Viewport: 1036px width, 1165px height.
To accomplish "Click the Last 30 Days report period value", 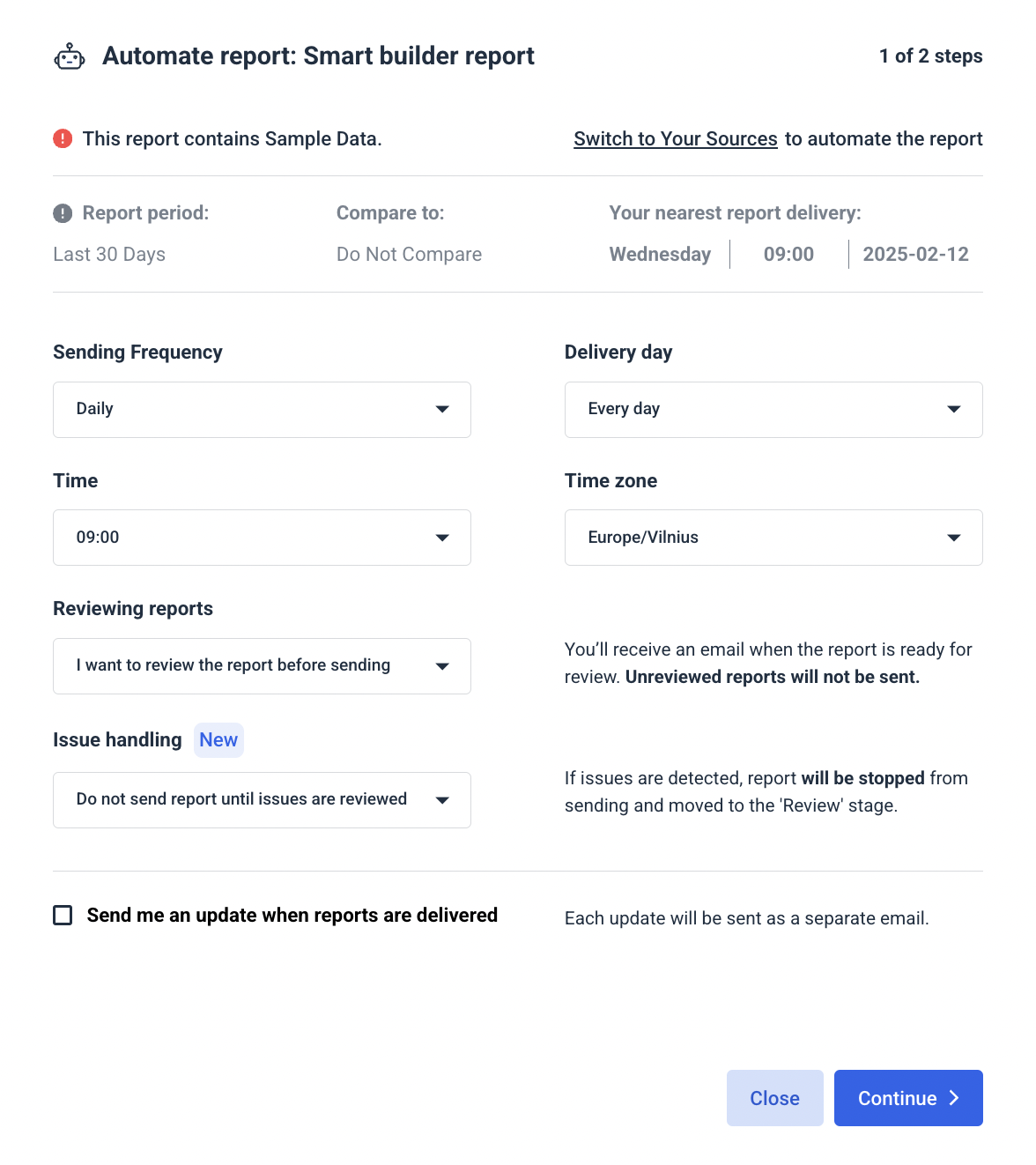I will pos(108,255).
